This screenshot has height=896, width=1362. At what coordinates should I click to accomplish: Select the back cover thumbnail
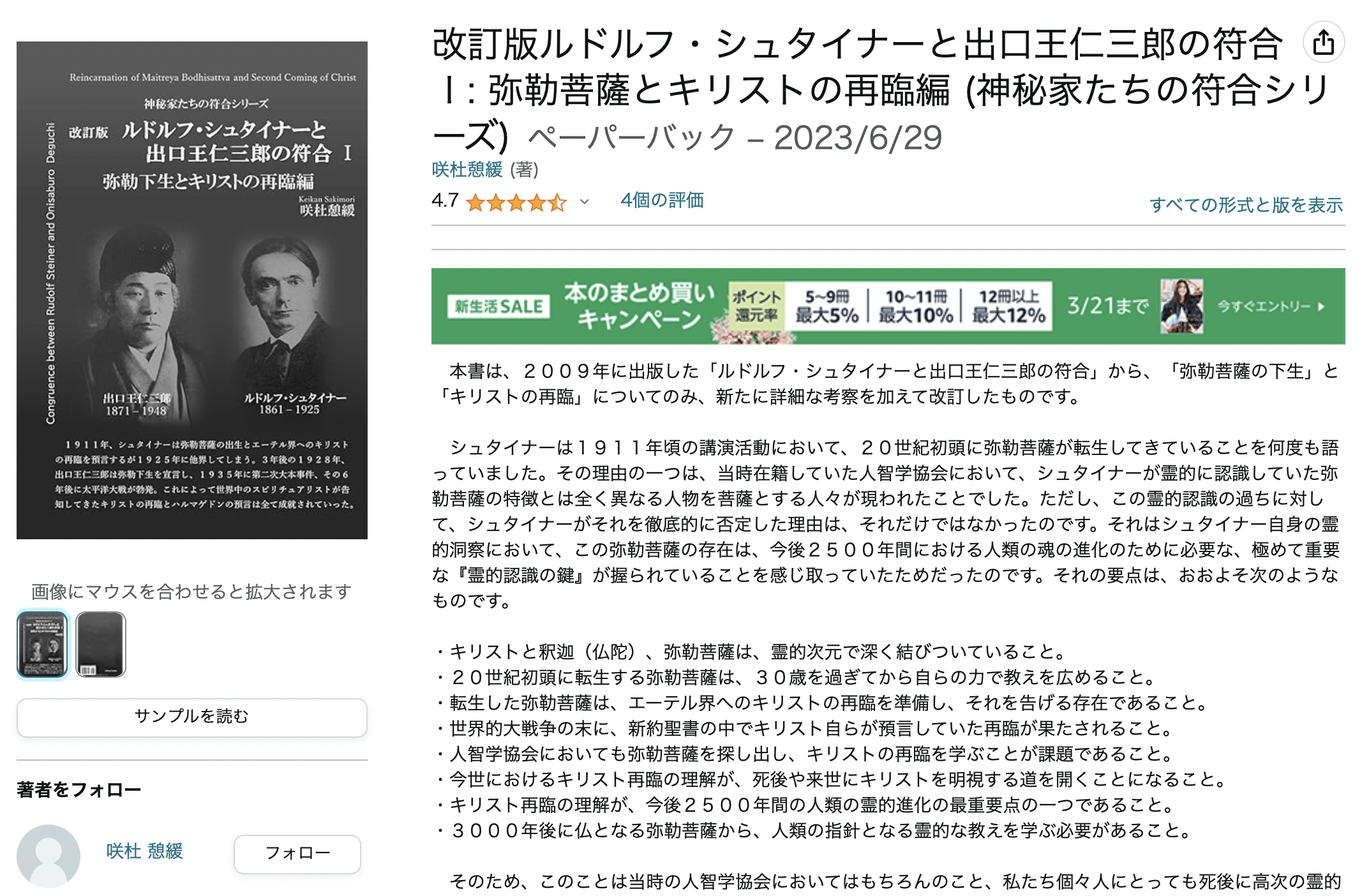coord(101,644)
